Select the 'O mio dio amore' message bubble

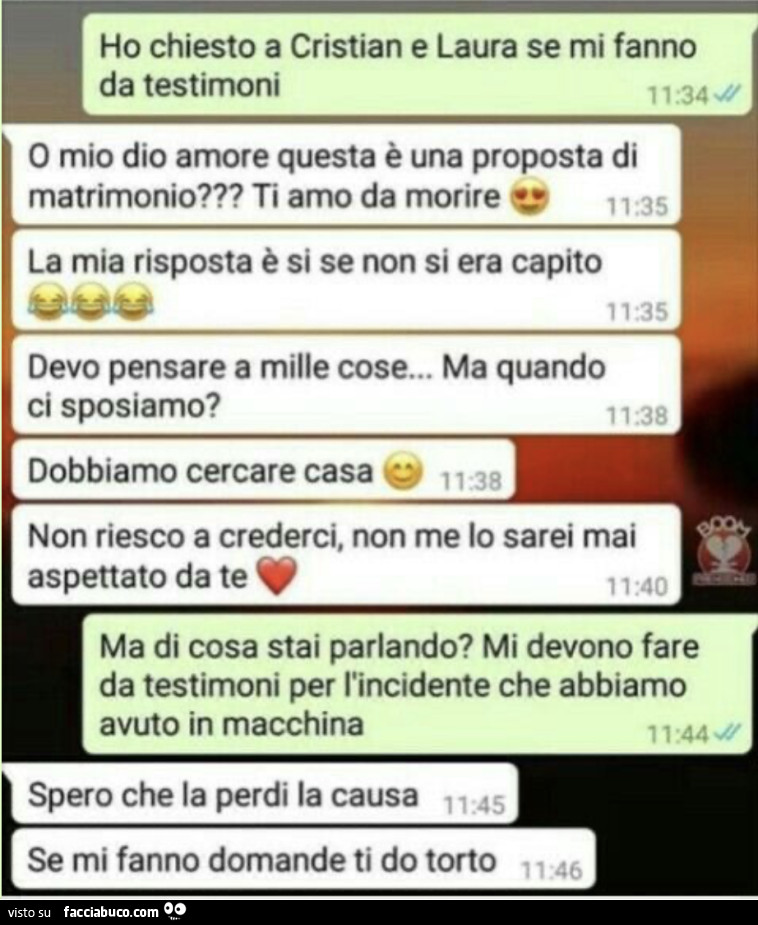coord(346,175)
